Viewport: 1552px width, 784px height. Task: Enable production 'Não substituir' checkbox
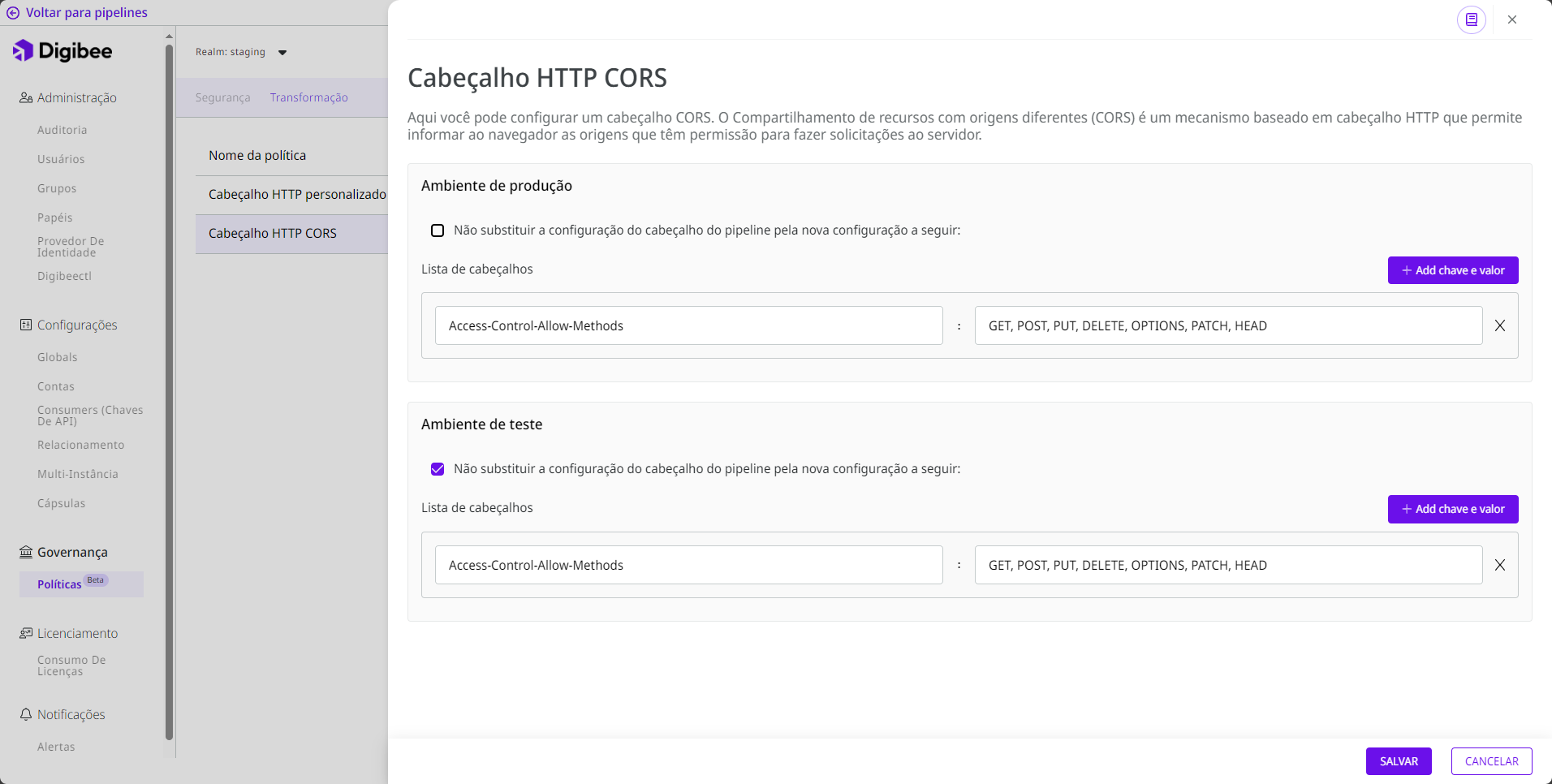tap(438, 230)
